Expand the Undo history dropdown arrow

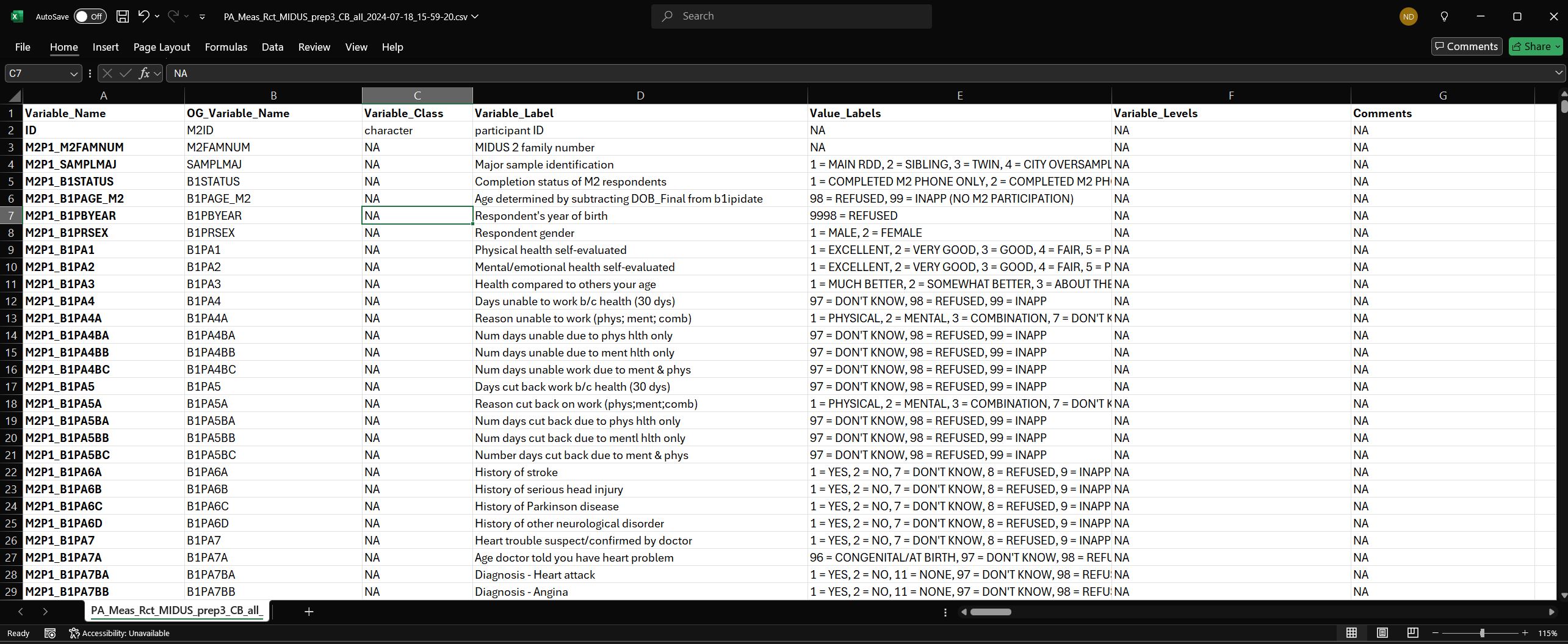pos(156,16)
